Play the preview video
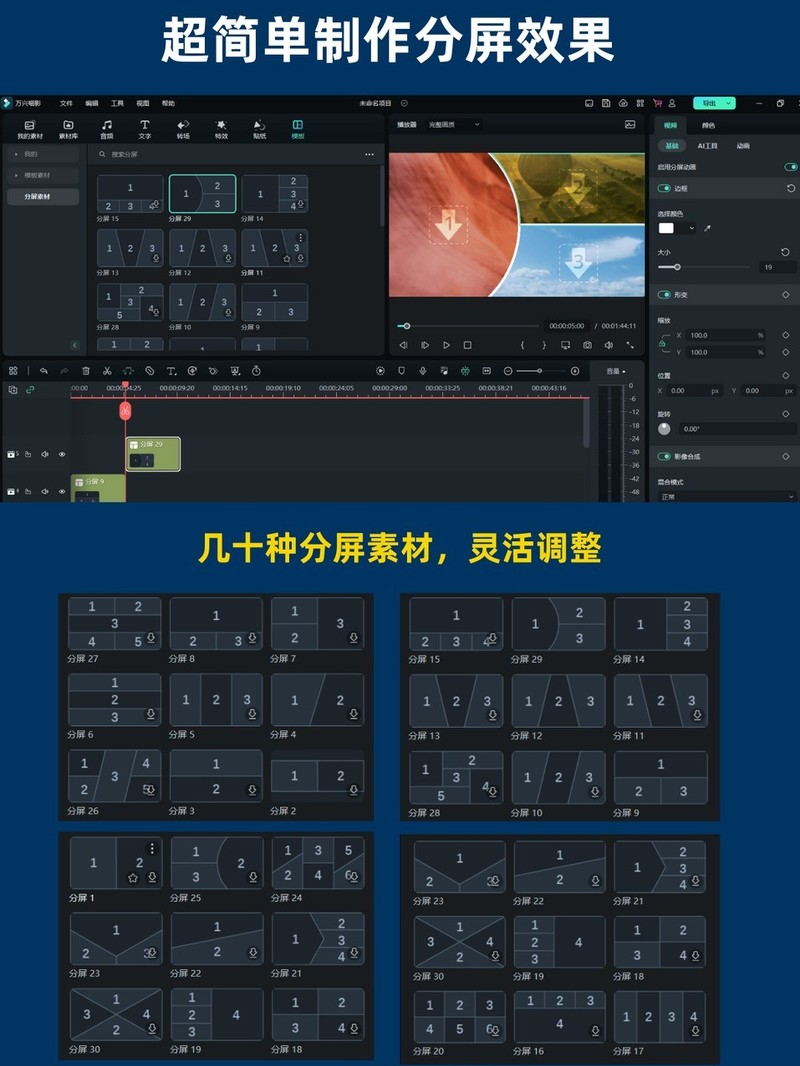This screenshot has height=1066, width=800. (x=447, y=345)
